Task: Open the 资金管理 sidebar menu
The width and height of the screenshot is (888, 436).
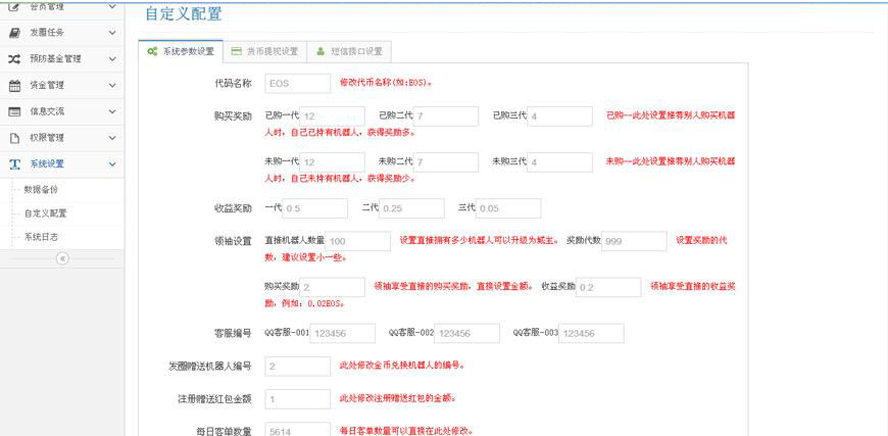Action: (62, 86)
